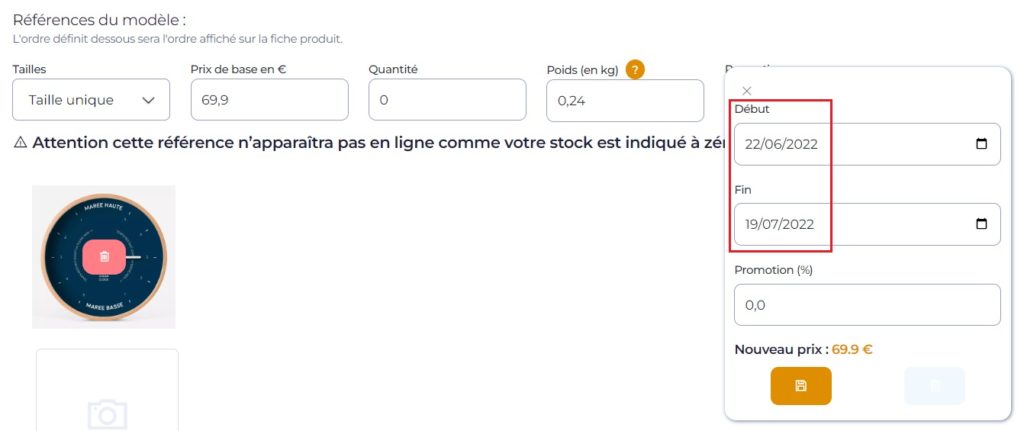Screen dimensions: 1024x431
Task: Click the Début date field 22/06/2022
Action: [x=867, y=144]
